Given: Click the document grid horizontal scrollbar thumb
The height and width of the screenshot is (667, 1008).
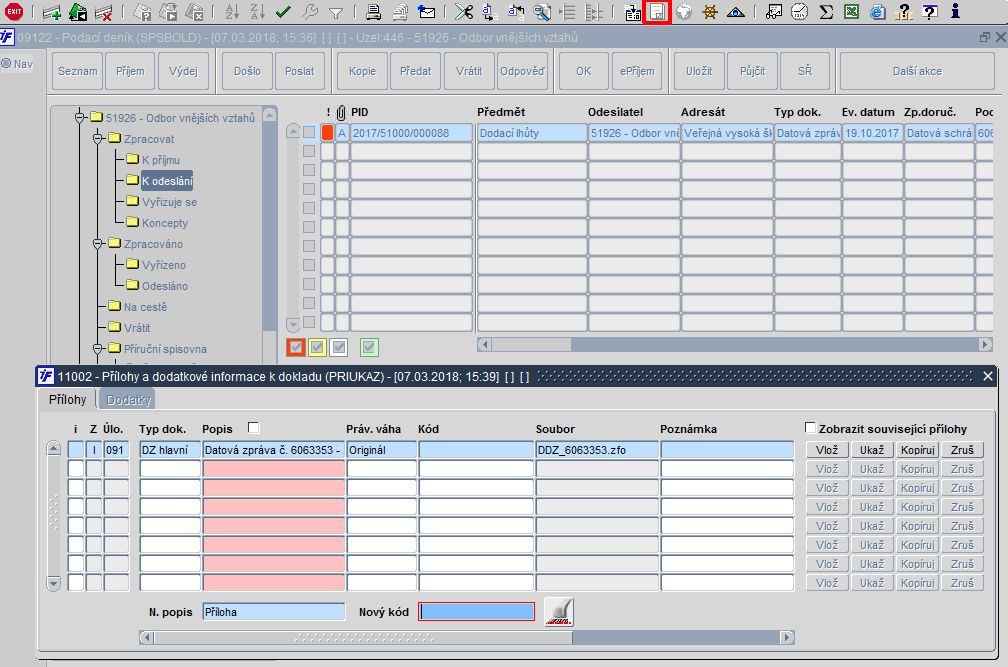Looking at the screenshot, I should pyautogui.click(x=531, y=344).
